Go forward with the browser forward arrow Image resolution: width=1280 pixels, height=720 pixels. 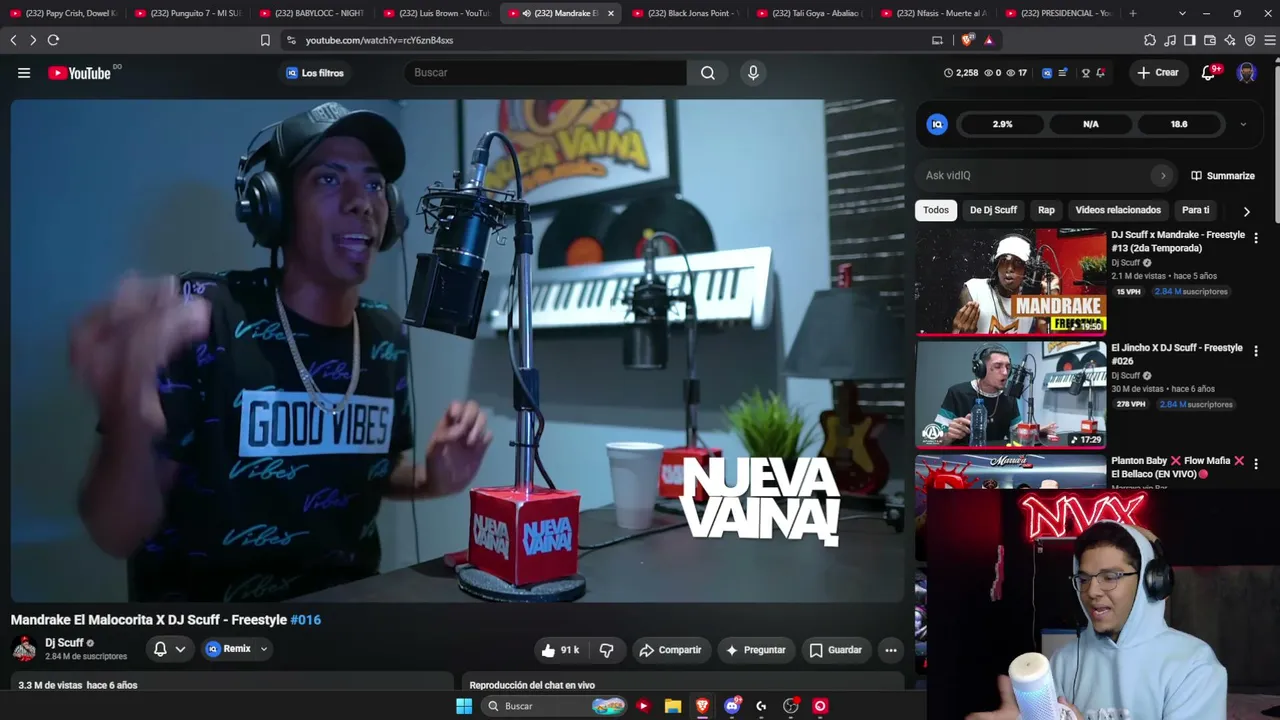33,40
